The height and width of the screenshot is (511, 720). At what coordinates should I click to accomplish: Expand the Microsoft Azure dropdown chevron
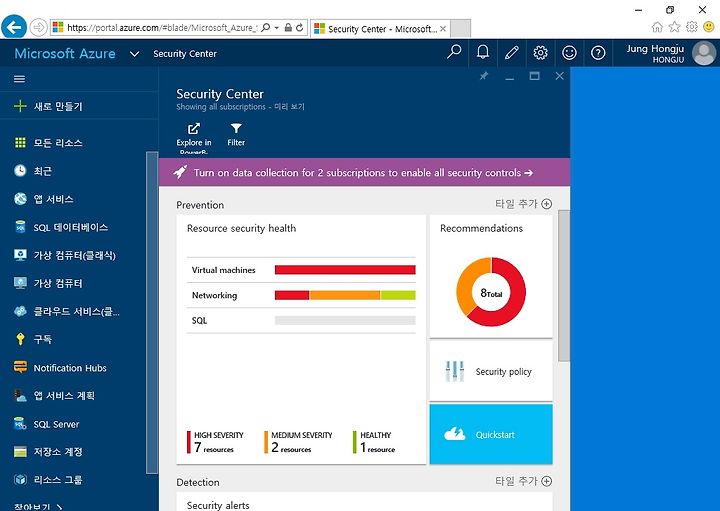[134, 54]
